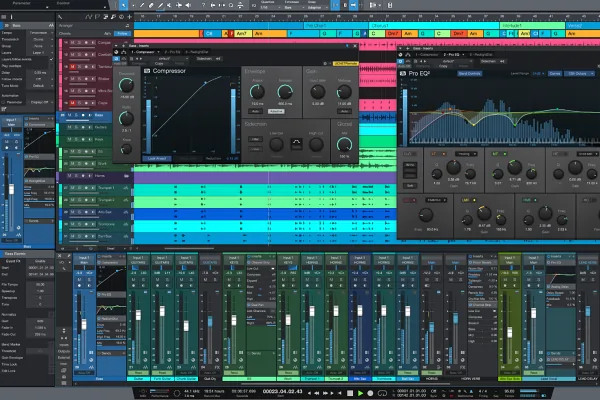Select the Mute tool speaker icon
600x400 pixels.
[188, 5]
